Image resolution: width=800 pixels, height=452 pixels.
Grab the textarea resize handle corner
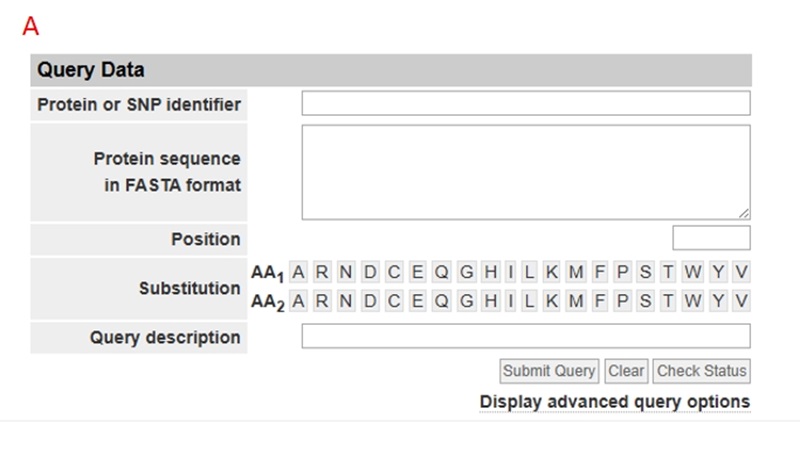click(x=744, y=214)
